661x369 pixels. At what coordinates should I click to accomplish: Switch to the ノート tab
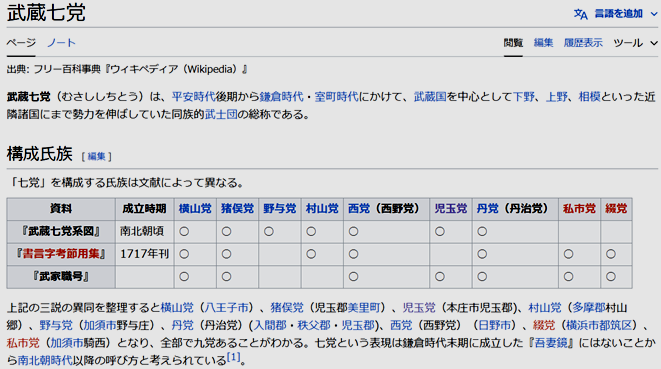(61, 43)
